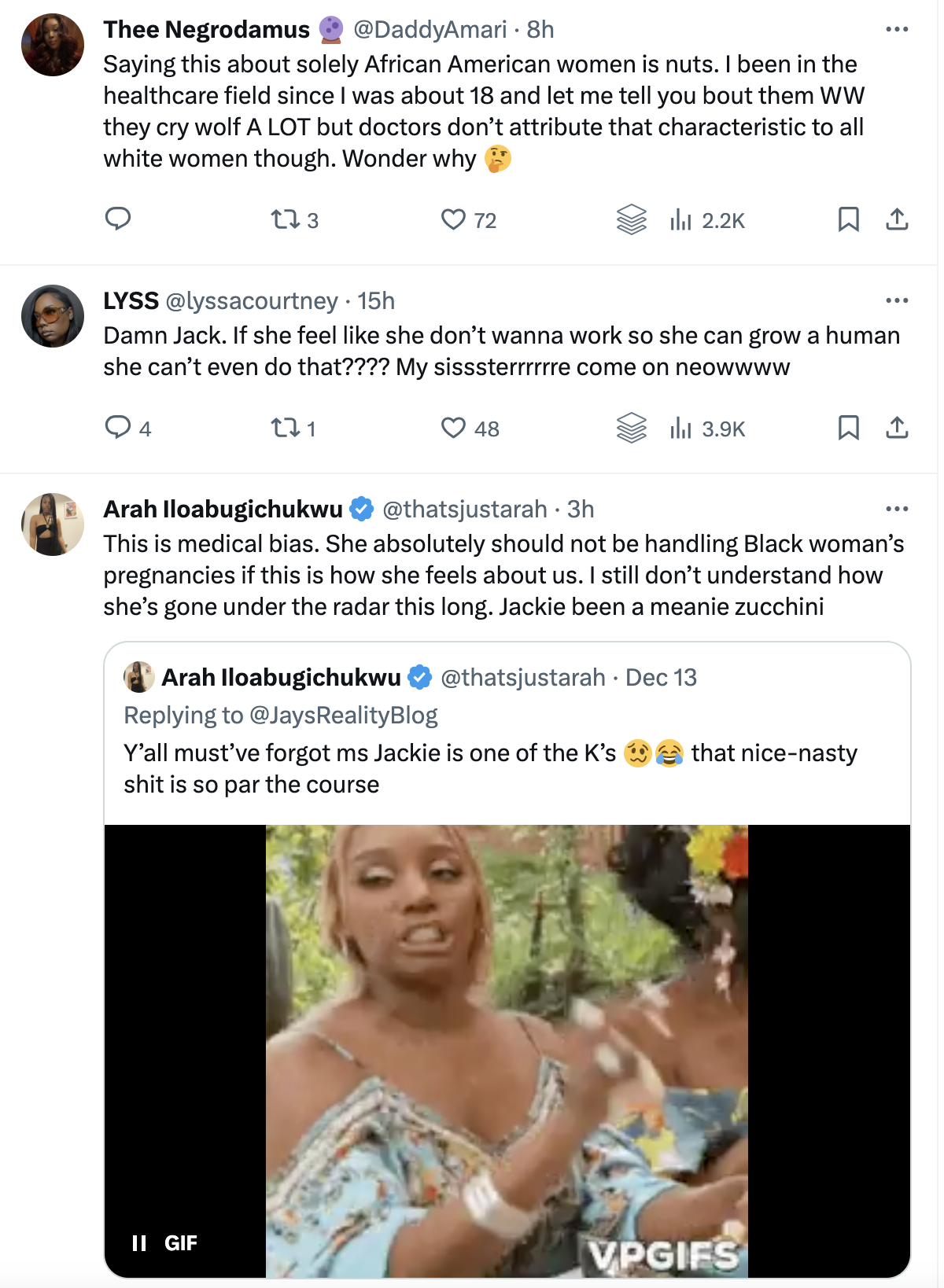
Task: View 3.9K views analytics on LYSS tweet
Action: (x=707, y=429)
